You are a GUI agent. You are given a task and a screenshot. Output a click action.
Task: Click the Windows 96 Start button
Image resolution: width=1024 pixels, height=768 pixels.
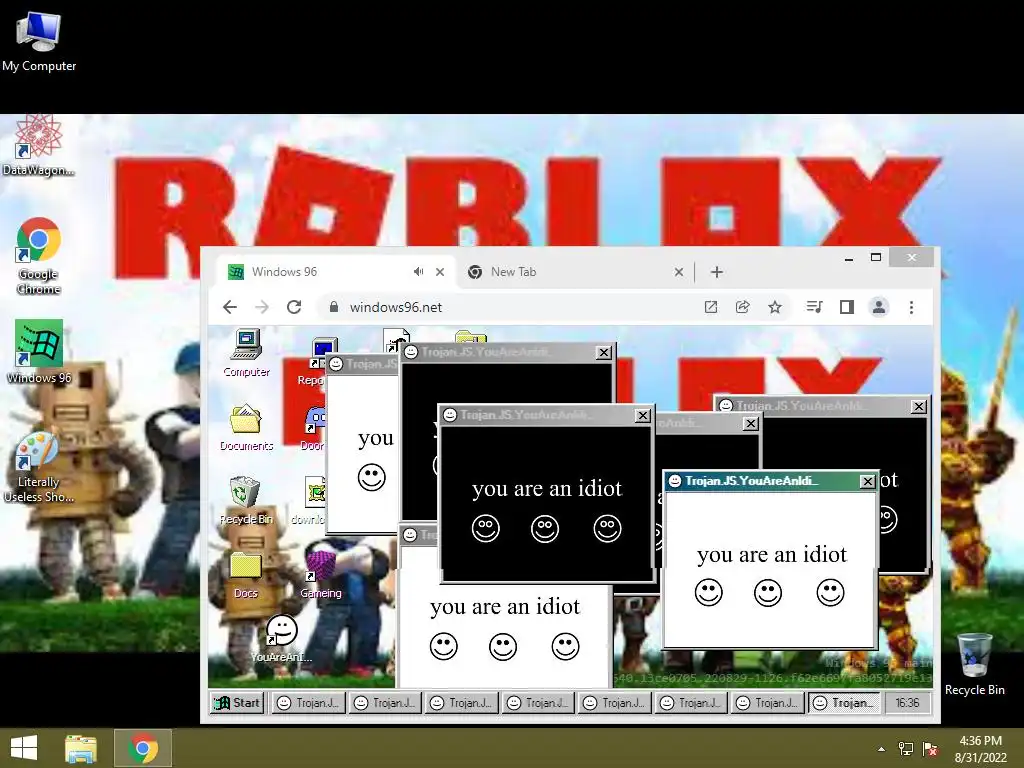pos(237,703)
